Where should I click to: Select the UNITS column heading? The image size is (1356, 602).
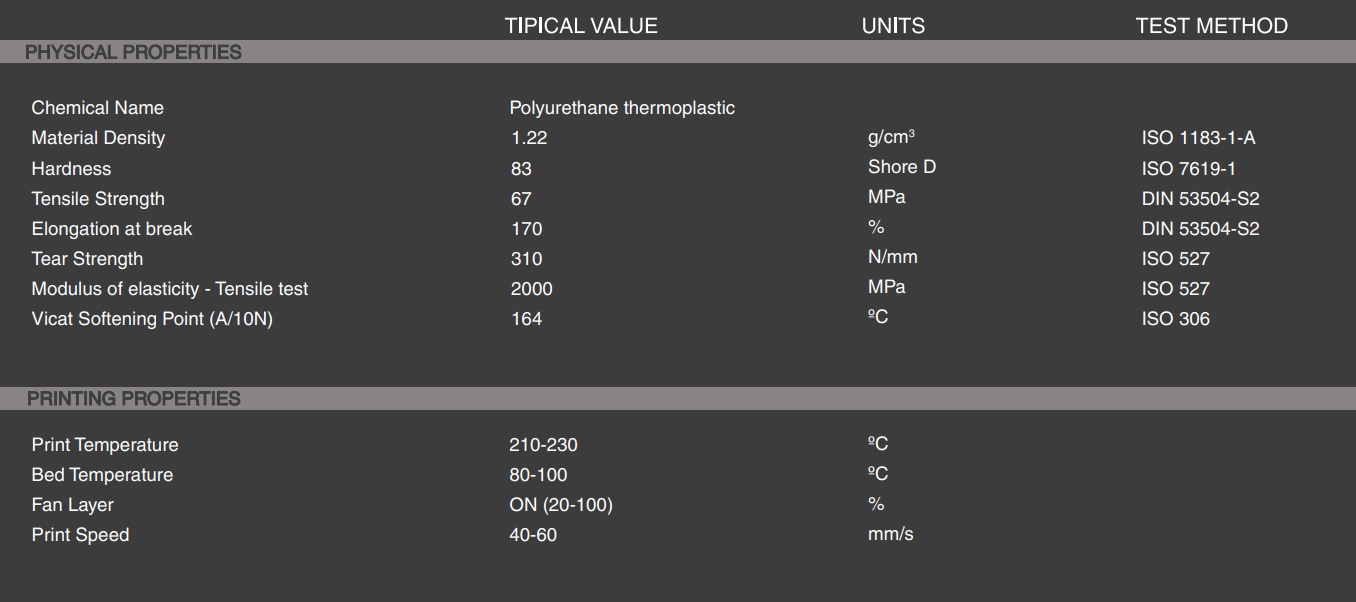tap(893, 26)
